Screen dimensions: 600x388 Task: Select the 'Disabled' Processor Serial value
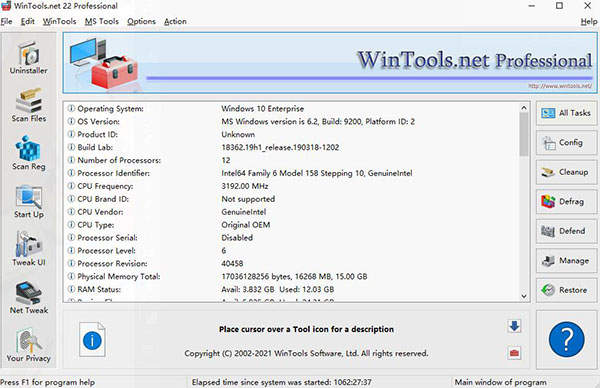click(237, 238)
